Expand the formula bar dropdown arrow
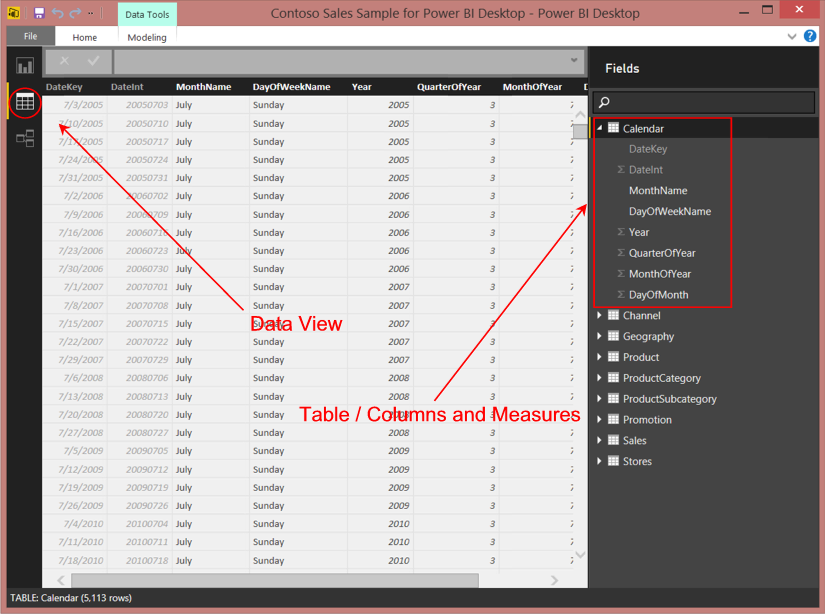The height and width of the screenshot is (614, 825). [574, 60]
